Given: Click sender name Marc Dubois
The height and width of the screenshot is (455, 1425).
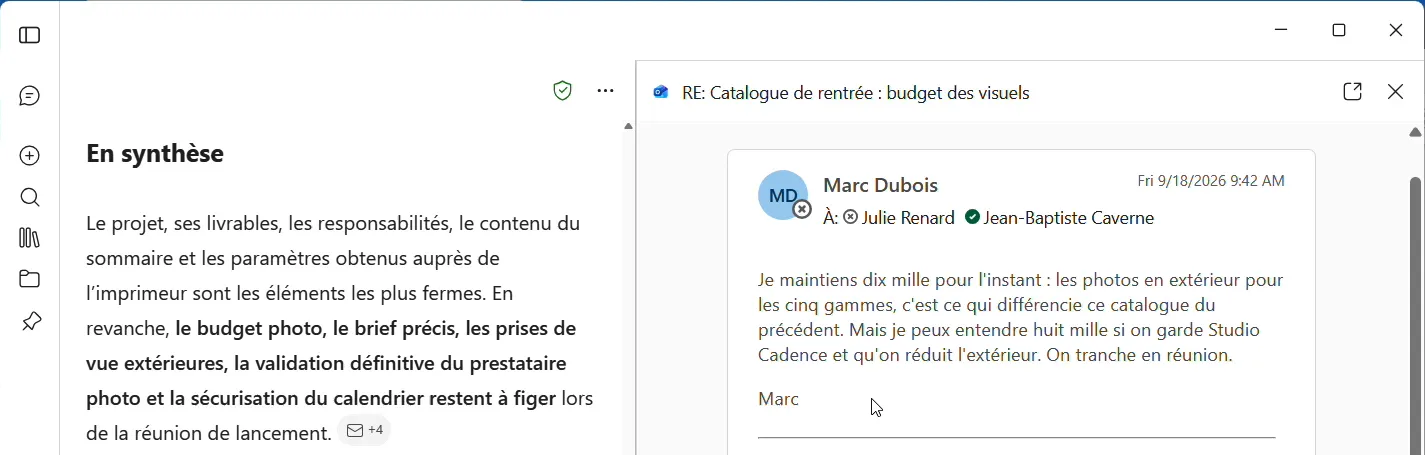Looking at the screenshot, I should pyautogui.click(x=881, y=185).
